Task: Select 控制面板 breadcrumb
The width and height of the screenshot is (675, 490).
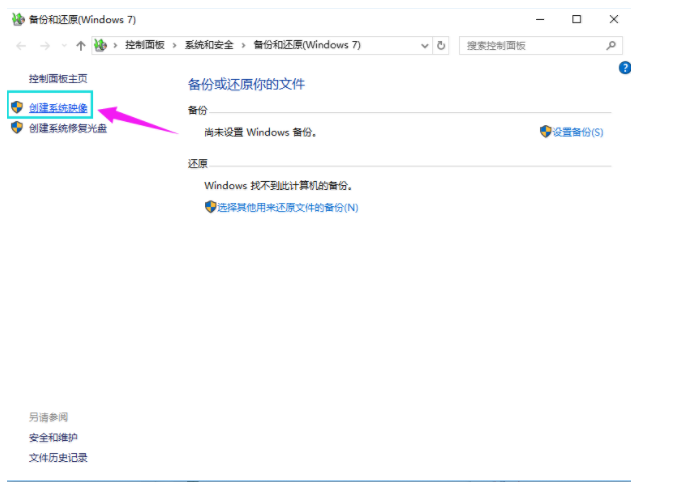Action: pyautogui.click(x=145, y=45)
